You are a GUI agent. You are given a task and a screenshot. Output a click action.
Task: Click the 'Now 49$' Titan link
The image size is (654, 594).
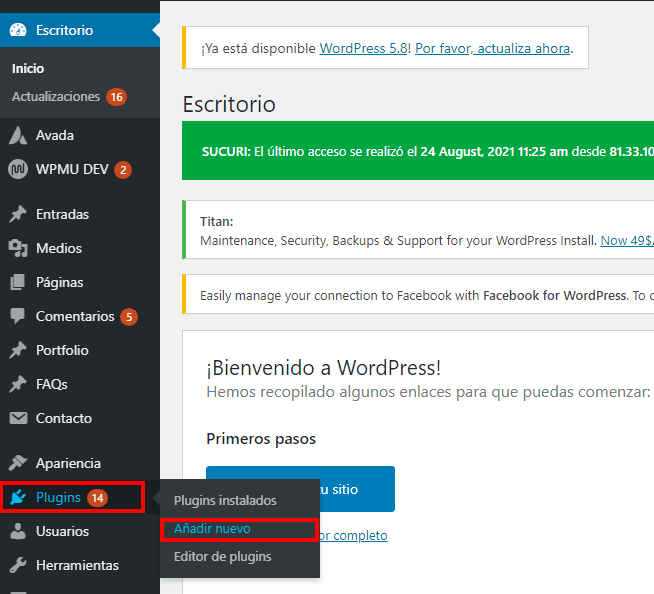pos(627,241)
